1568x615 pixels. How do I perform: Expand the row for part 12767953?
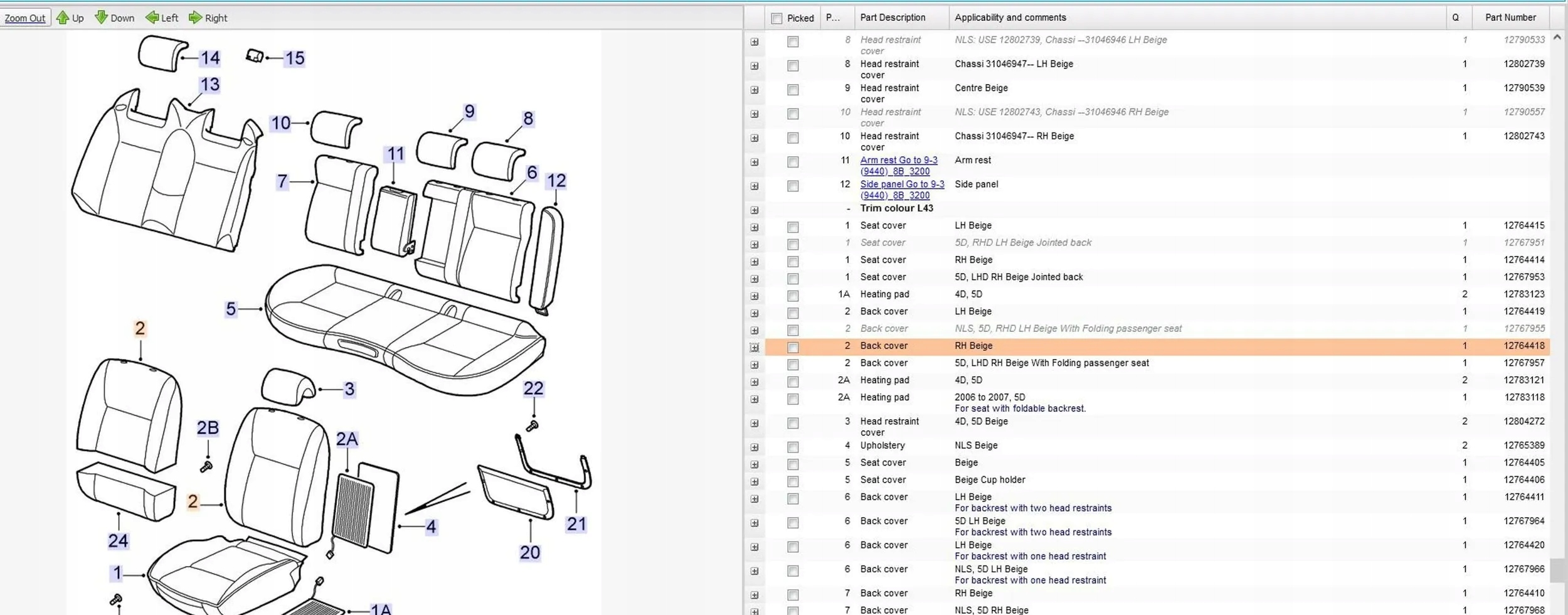click(755, 279)
